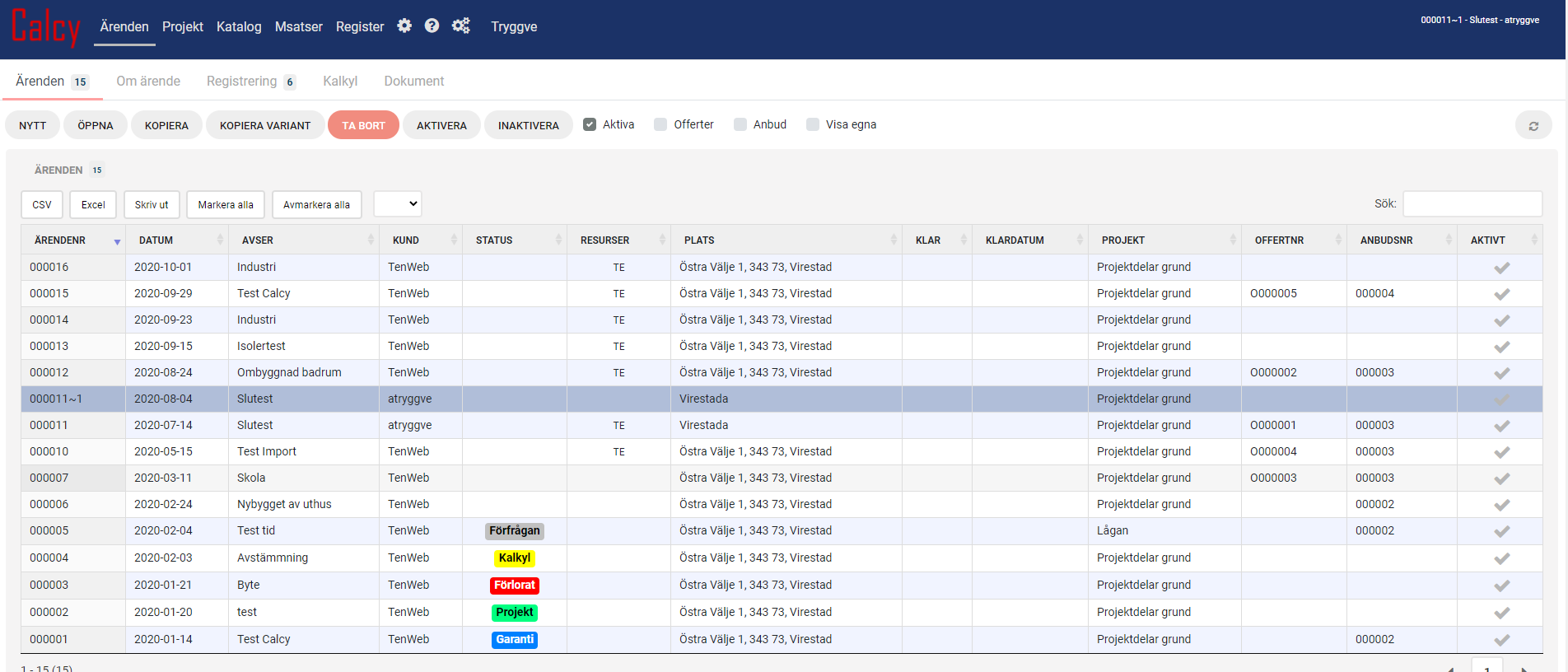Click the help question mark icon
Screen dimensions: 1568x672
point(432,26)
